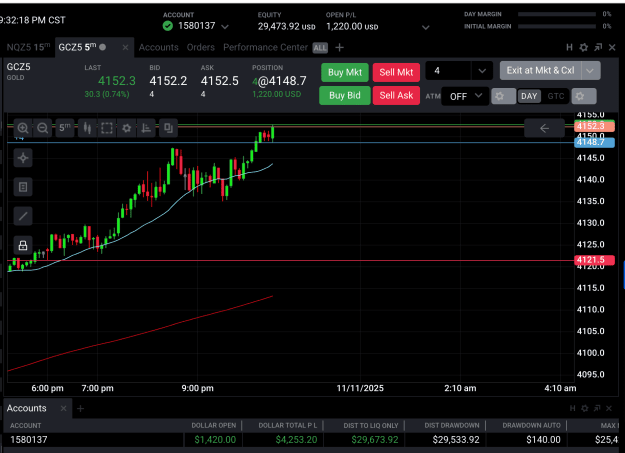The width and height of the screenshot is (625, 453).
Task: Click the $4,253.20 total P L cell
Action: tap(296, 440)
